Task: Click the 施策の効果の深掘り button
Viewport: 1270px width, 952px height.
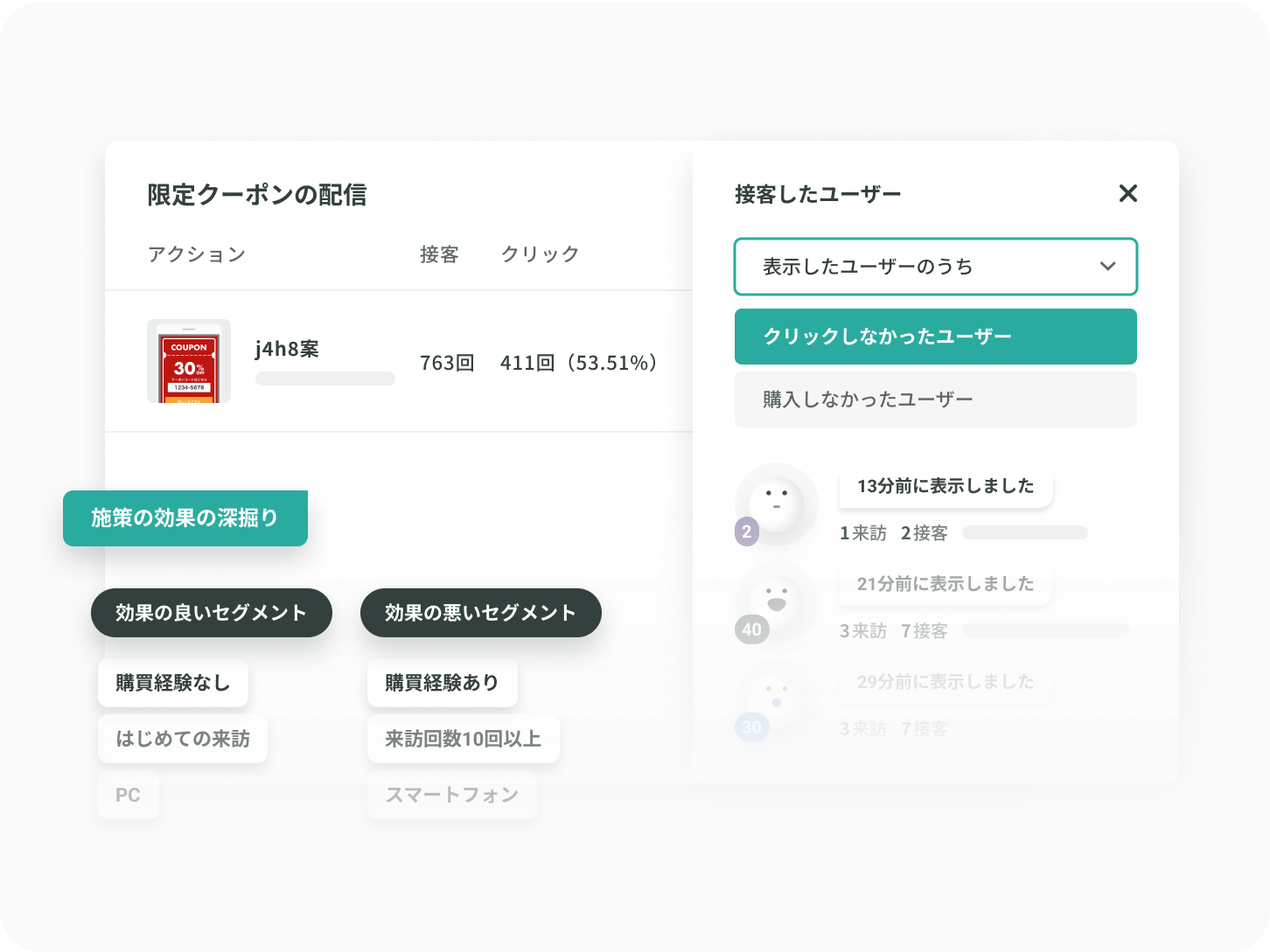Action: [185, 518]
